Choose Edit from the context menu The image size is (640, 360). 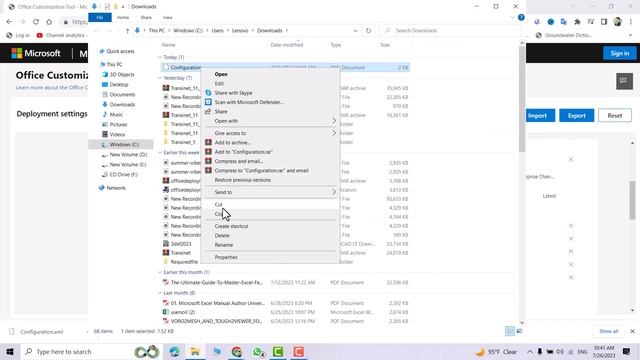coord(219,84)
